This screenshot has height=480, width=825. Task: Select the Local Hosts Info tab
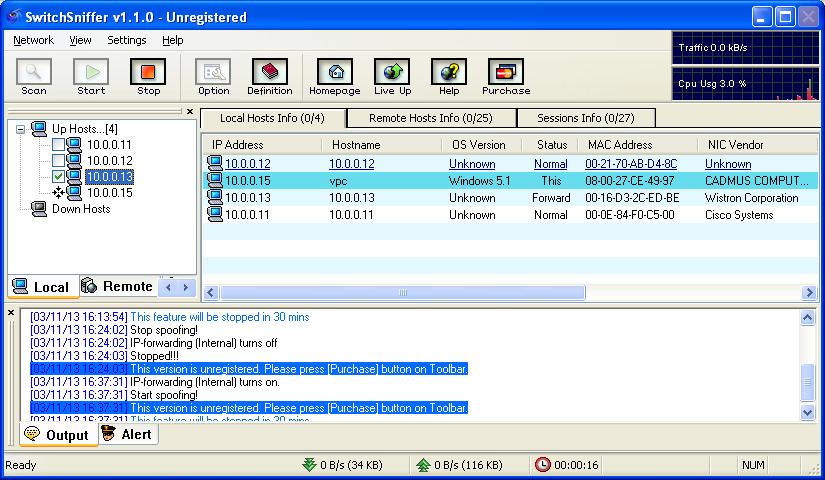[x=273, y=118]
